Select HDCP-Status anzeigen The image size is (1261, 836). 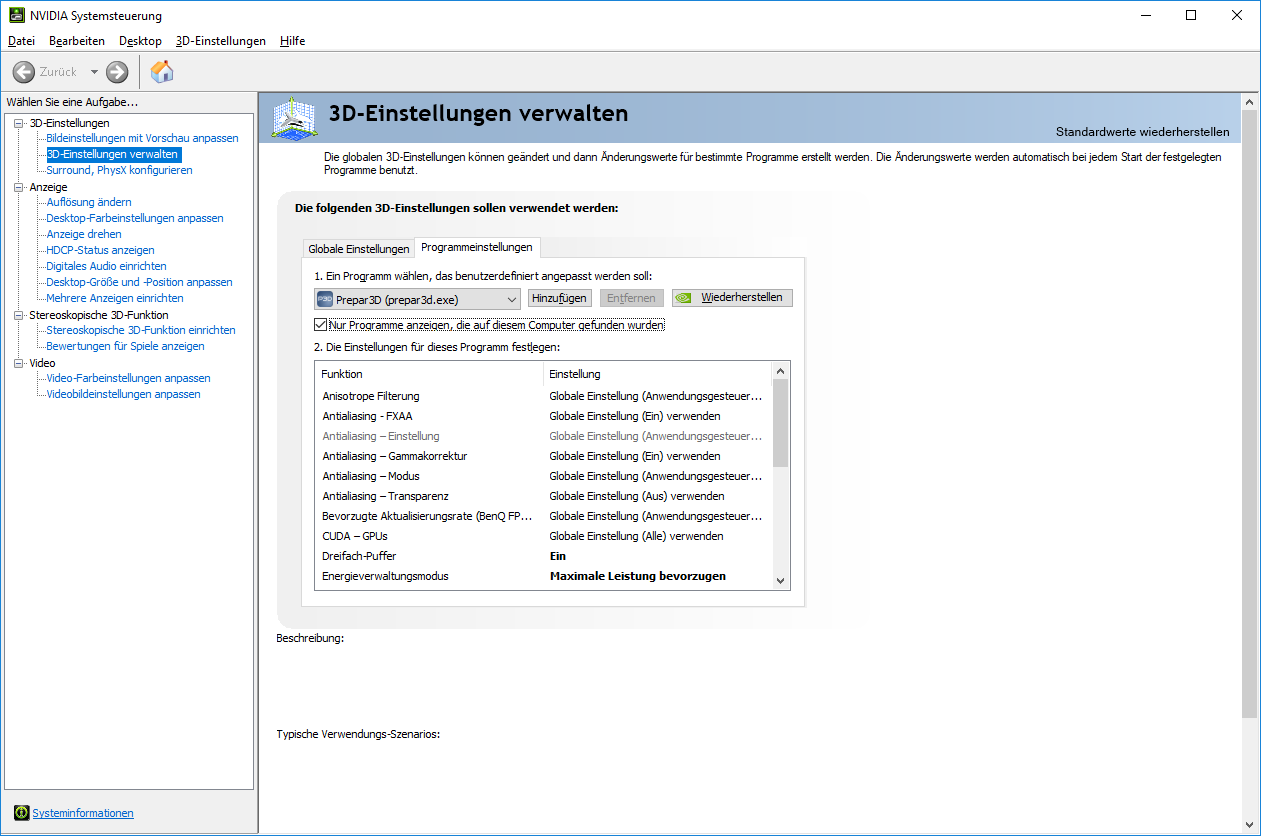point(100,250)
